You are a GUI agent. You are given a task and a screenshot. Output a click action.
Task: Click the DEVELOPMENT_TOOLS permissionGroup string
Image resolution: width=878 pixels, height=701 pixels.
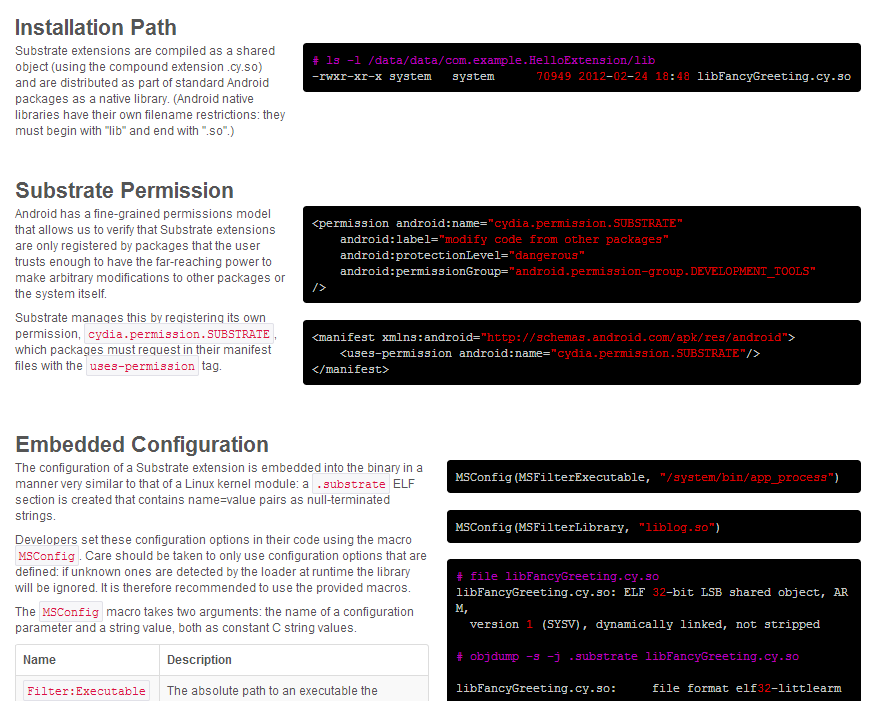[x=662, y=271]
